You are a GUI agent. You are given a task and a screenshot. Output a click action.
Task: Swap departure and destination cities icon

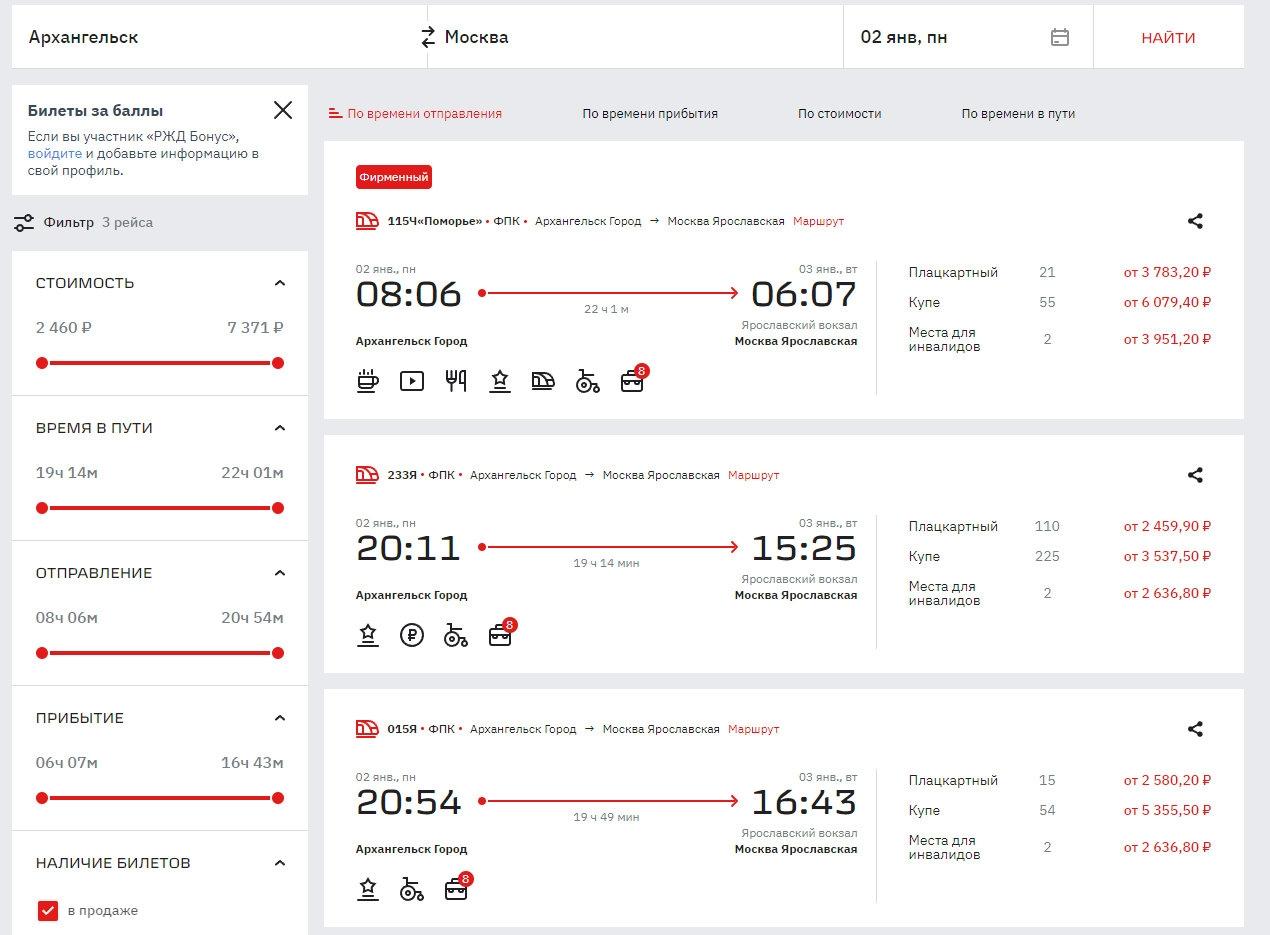tap(428, 38)
